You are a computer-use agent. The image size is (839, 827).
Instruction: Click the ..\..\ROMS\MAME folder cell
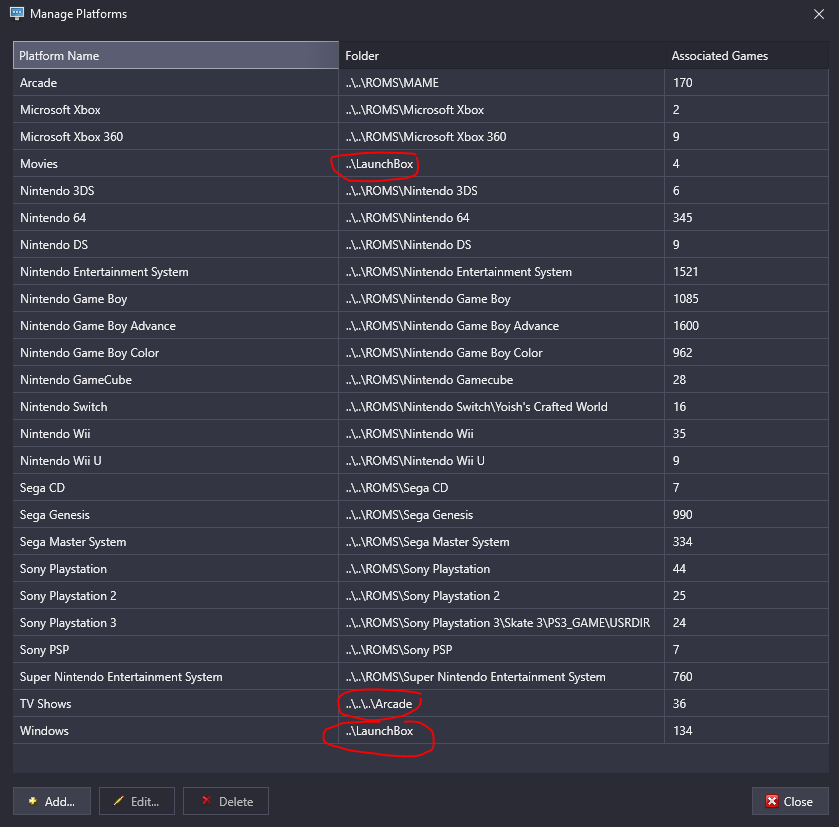502,82
